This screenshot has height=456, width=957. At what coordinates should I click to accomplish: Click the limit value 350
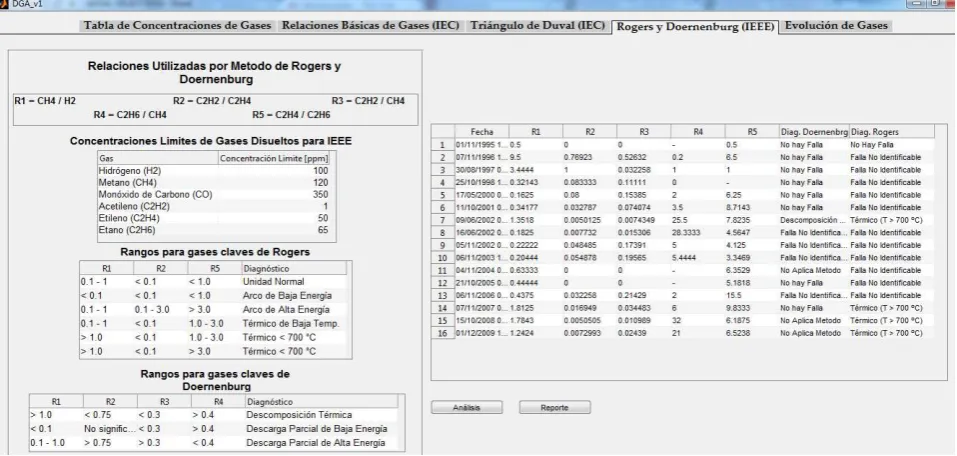click(x=320, y=194)
